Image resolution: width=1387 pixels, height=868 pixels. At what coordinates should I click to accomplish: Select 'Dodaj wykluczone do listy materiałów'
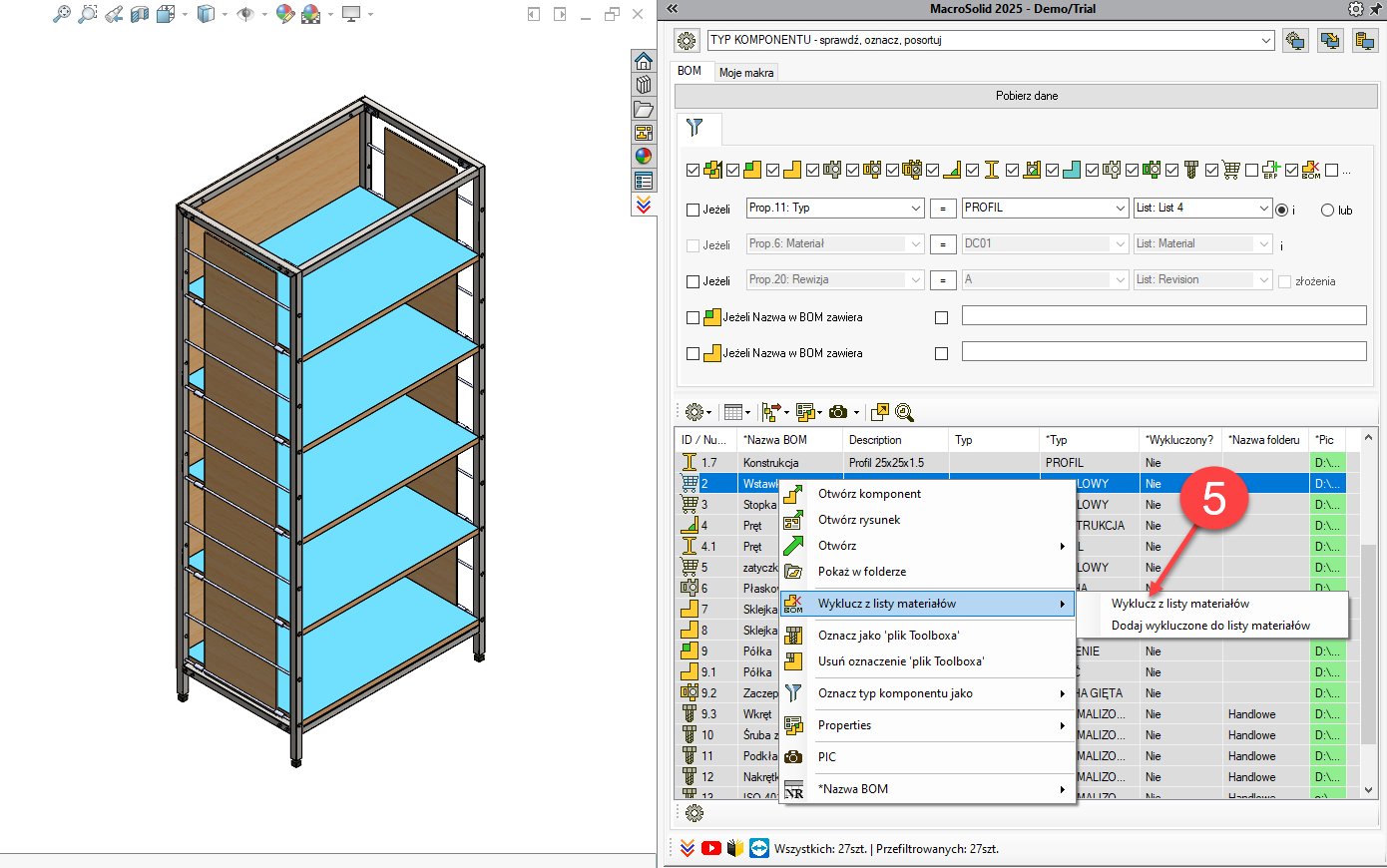[1211, 626]
